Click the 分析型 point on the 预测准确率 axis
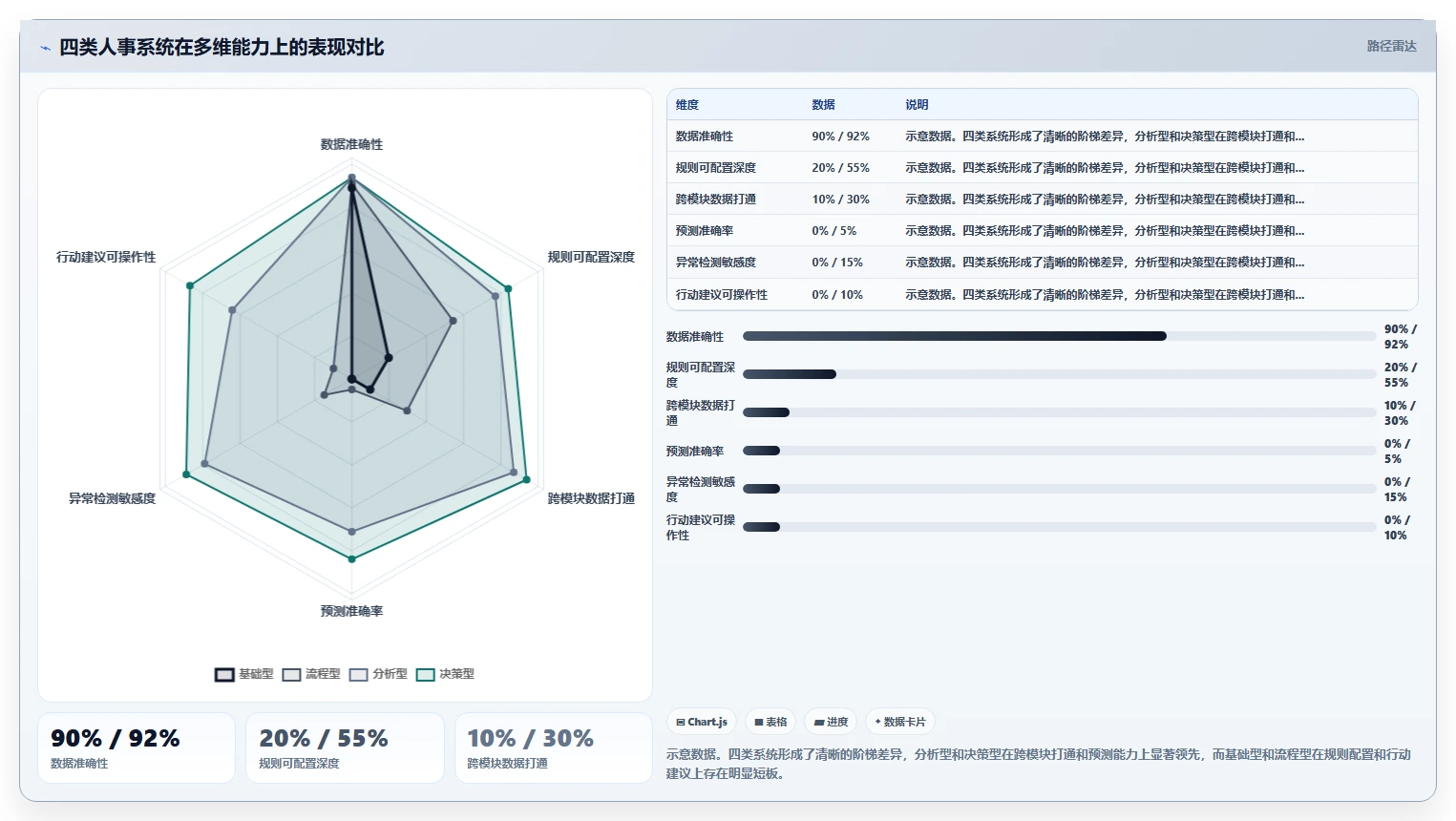Image resolution: width=1456 pixels, height=821 pixels. [x=351, y=532]
